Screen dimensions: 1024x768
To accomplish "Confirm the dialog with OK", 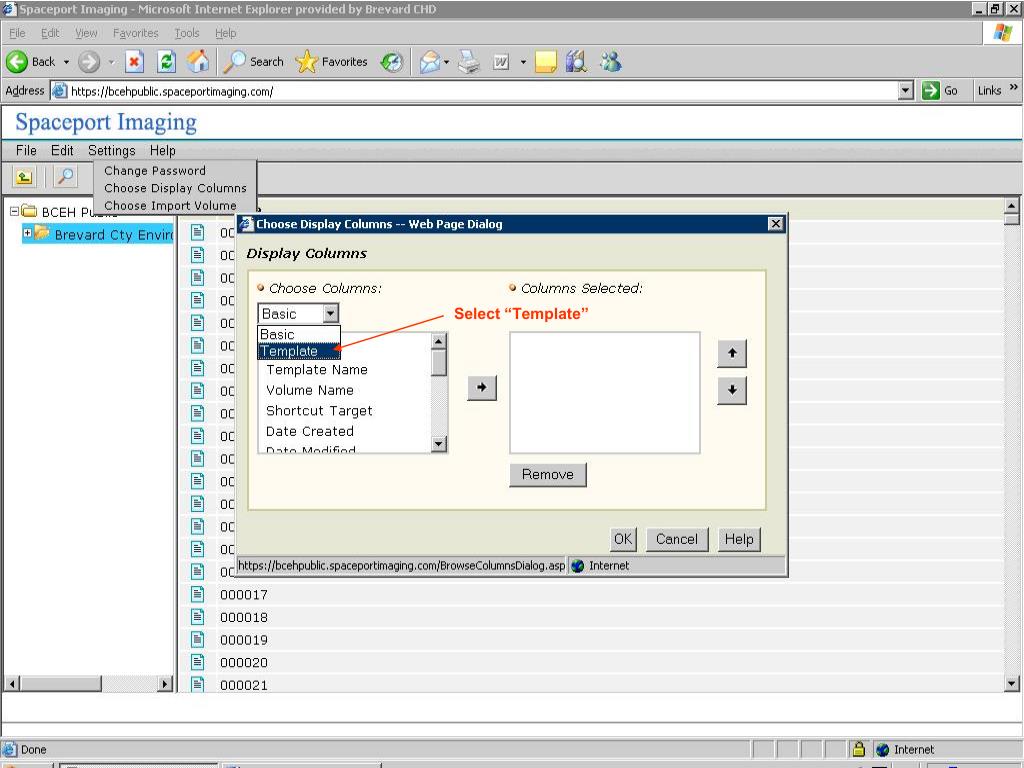I will 623,539.
